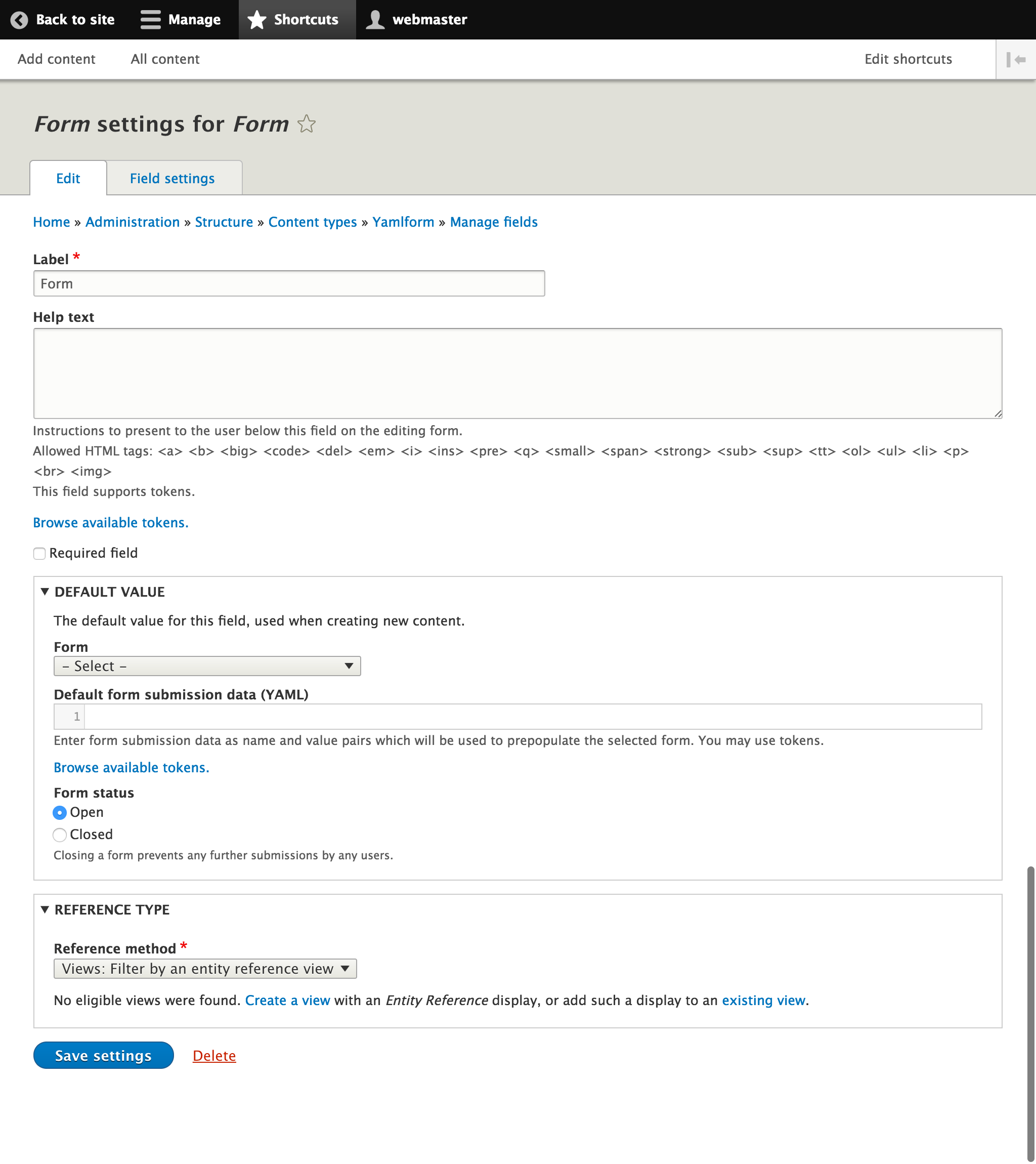1036x1164 pixels.
Task: Click the Save settings button
Action: pos(103,1055)
